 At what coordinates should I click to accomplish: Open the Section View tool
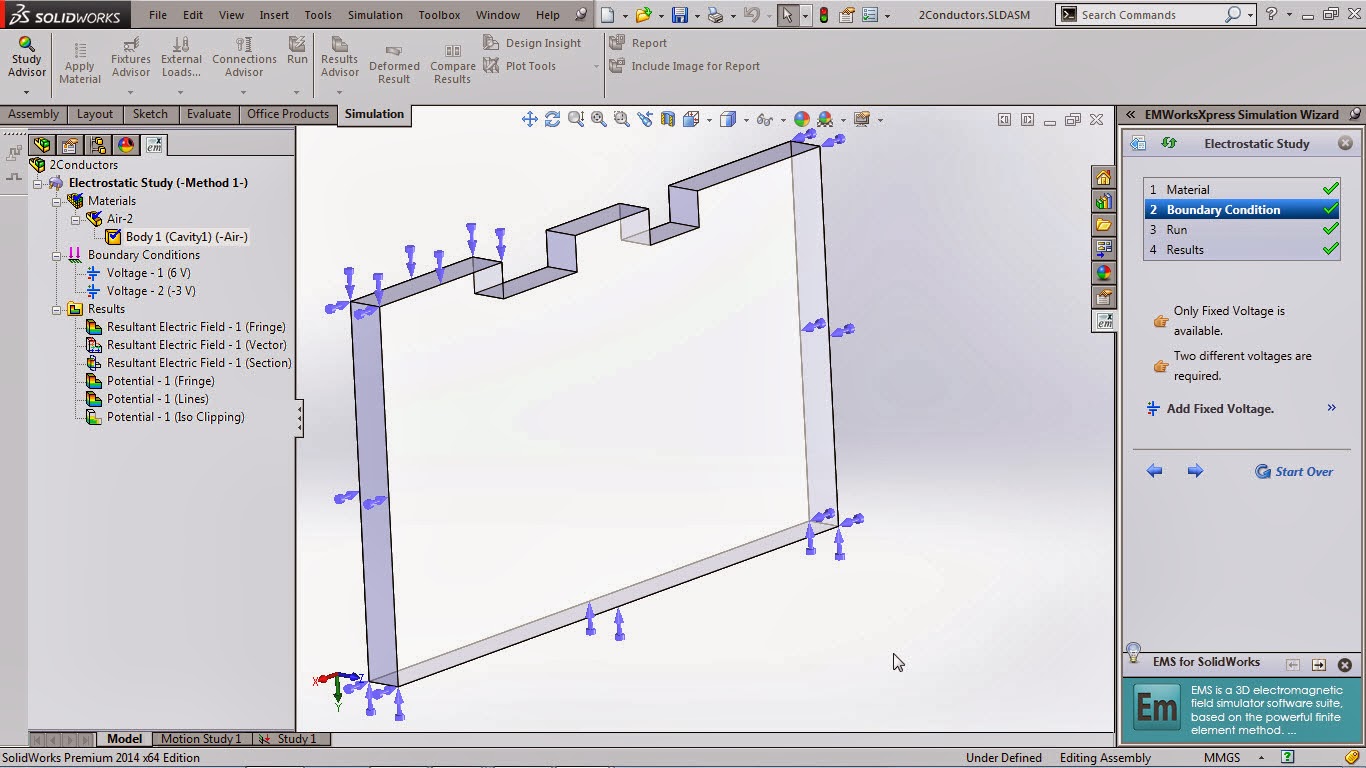point(669,118)
